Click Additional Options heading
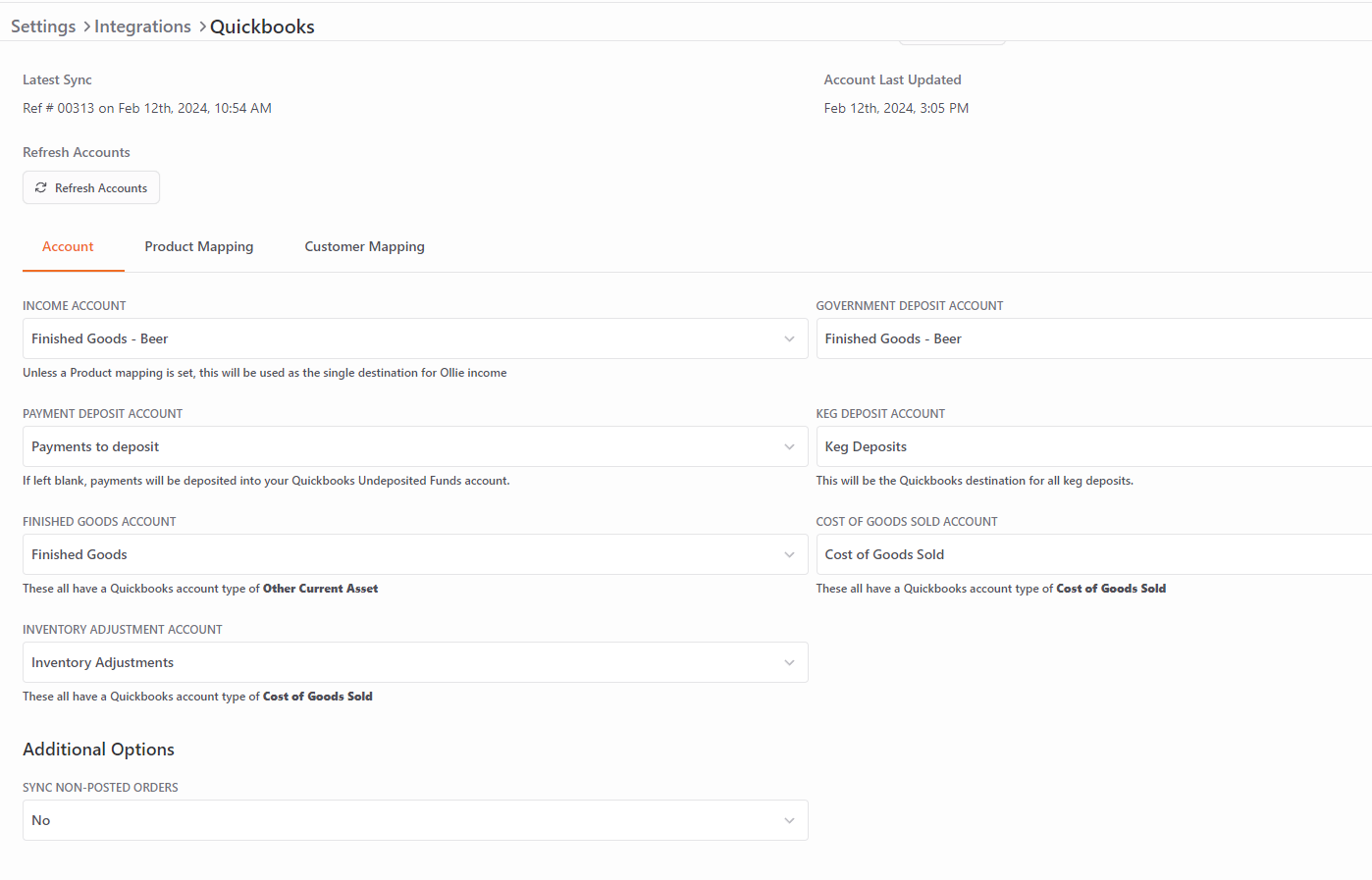 pyautogui.click(x=98, y=750)
